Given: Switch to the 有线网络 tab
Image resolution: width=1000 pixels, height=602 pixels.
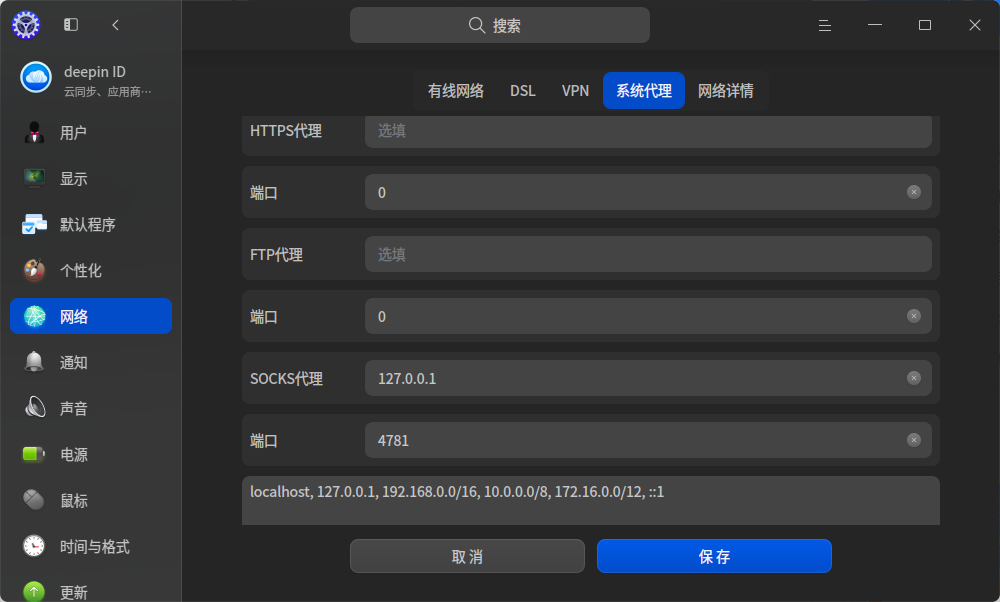Looking at the screenshot, I should [455, 91].
